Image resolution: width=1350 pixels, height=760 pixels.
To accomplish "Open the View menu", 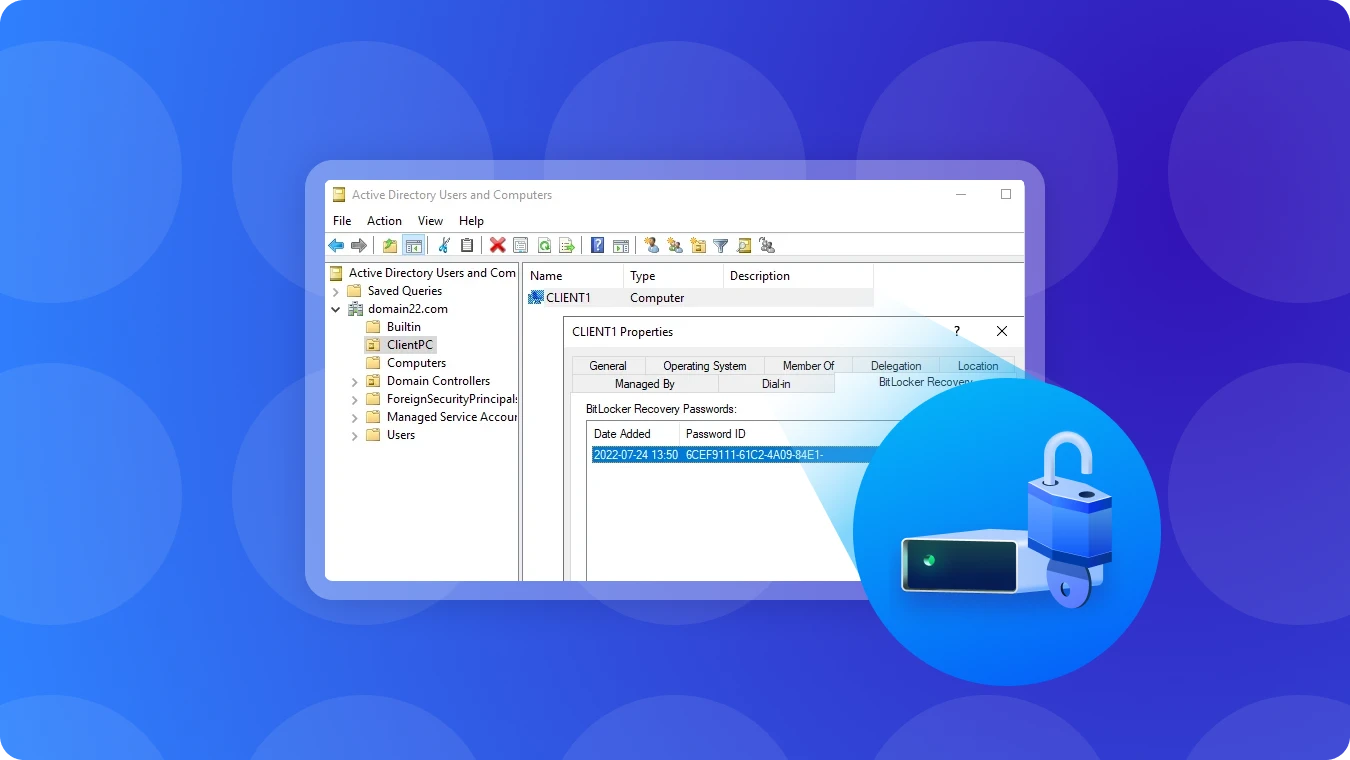I will coord(430,221).
